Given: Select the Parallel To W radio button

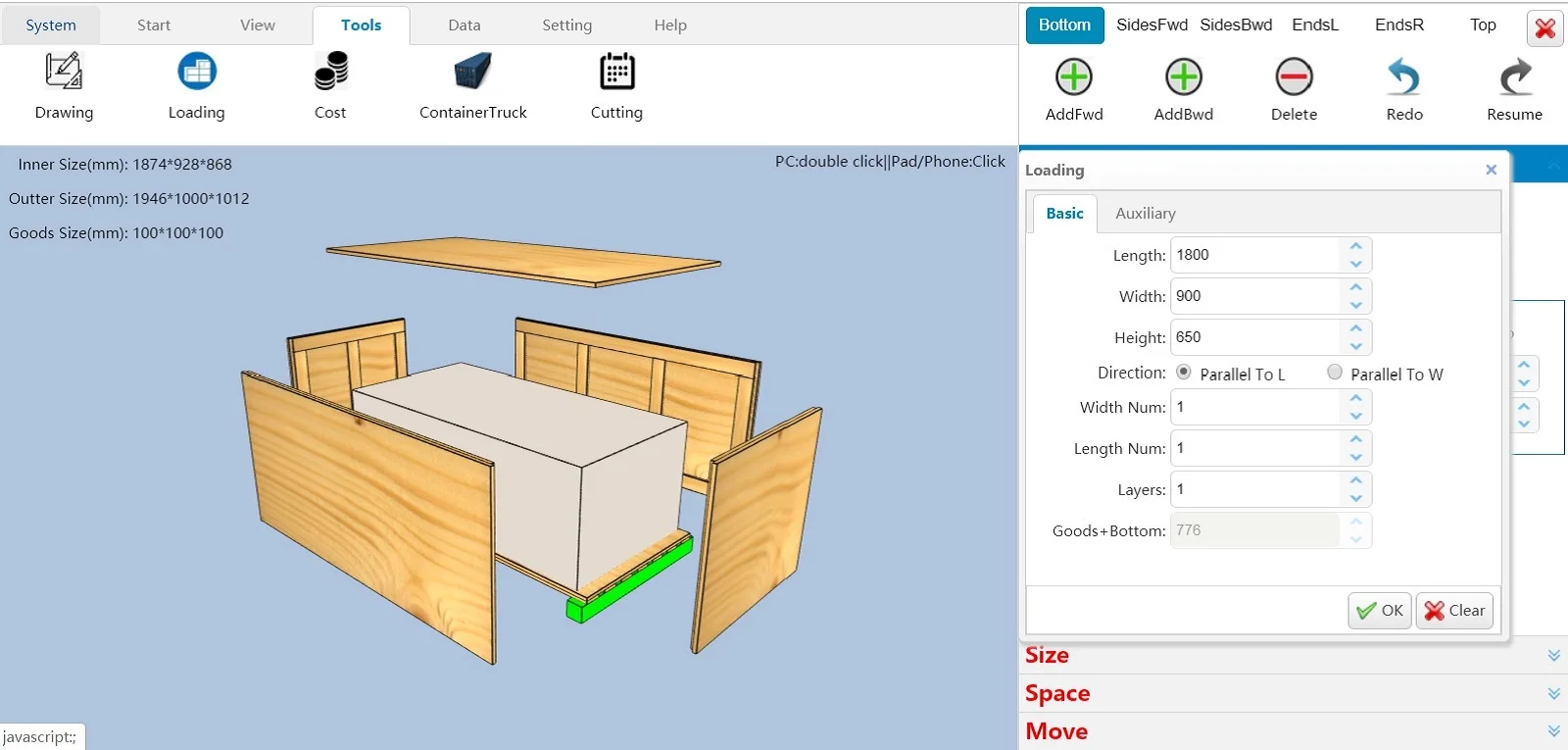Looking at the screenshot, I should 1335,372.
